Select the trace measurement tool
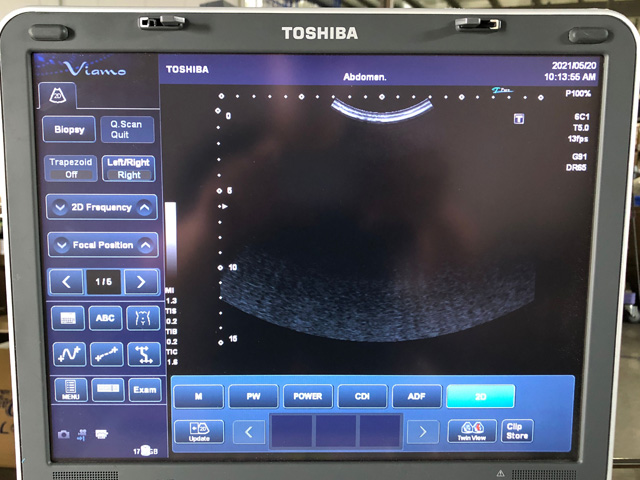 click(69, 354)
